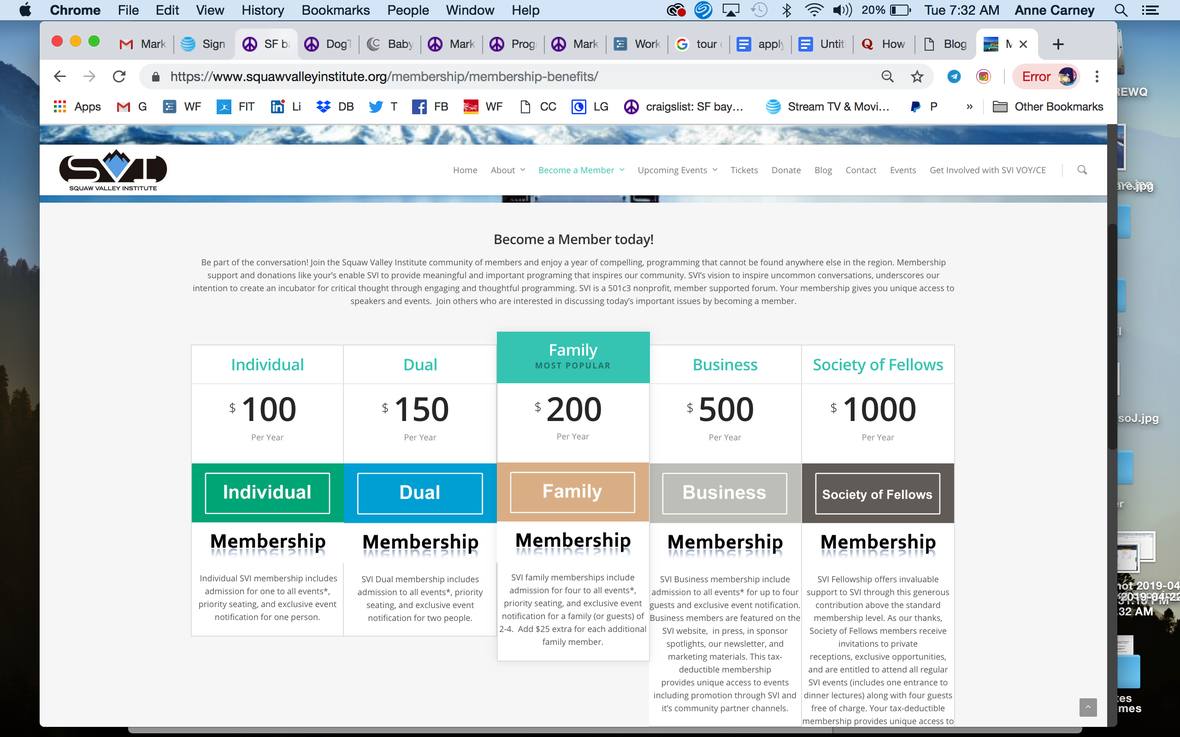Viewport: 1180px width, 737px height.
Task: Reload the page with refresh icon
Action: pos(119,76)
